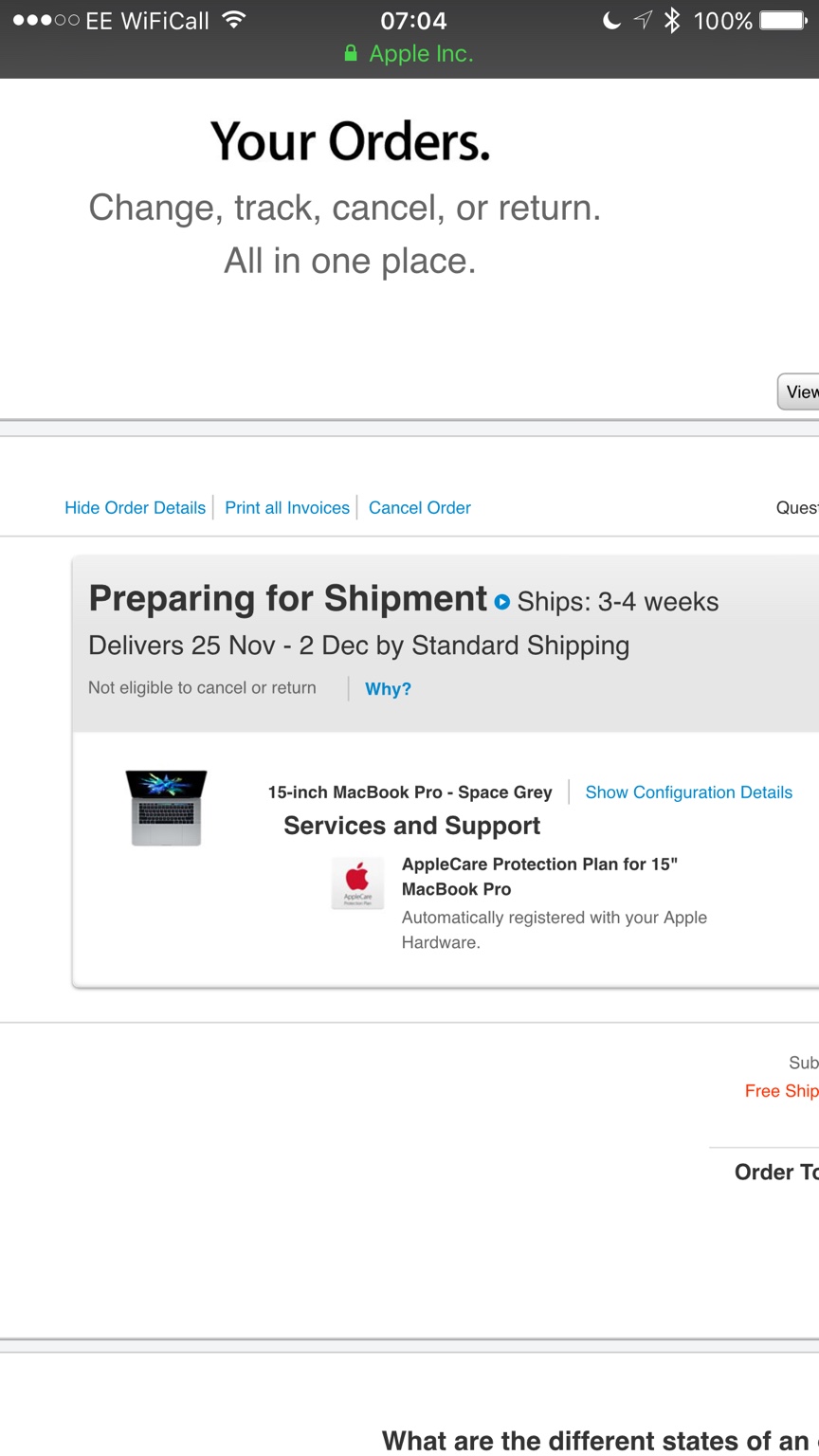Tap What are the different states heading
This screenshot has height=1456, width=819.
[x=600, y=1441]
